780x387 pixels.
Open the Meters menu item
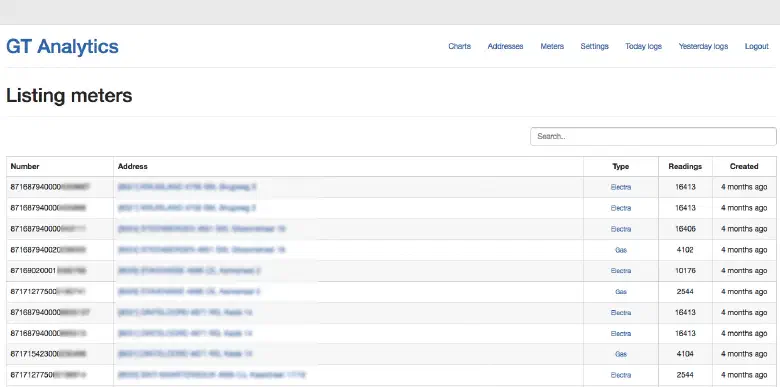552,46
